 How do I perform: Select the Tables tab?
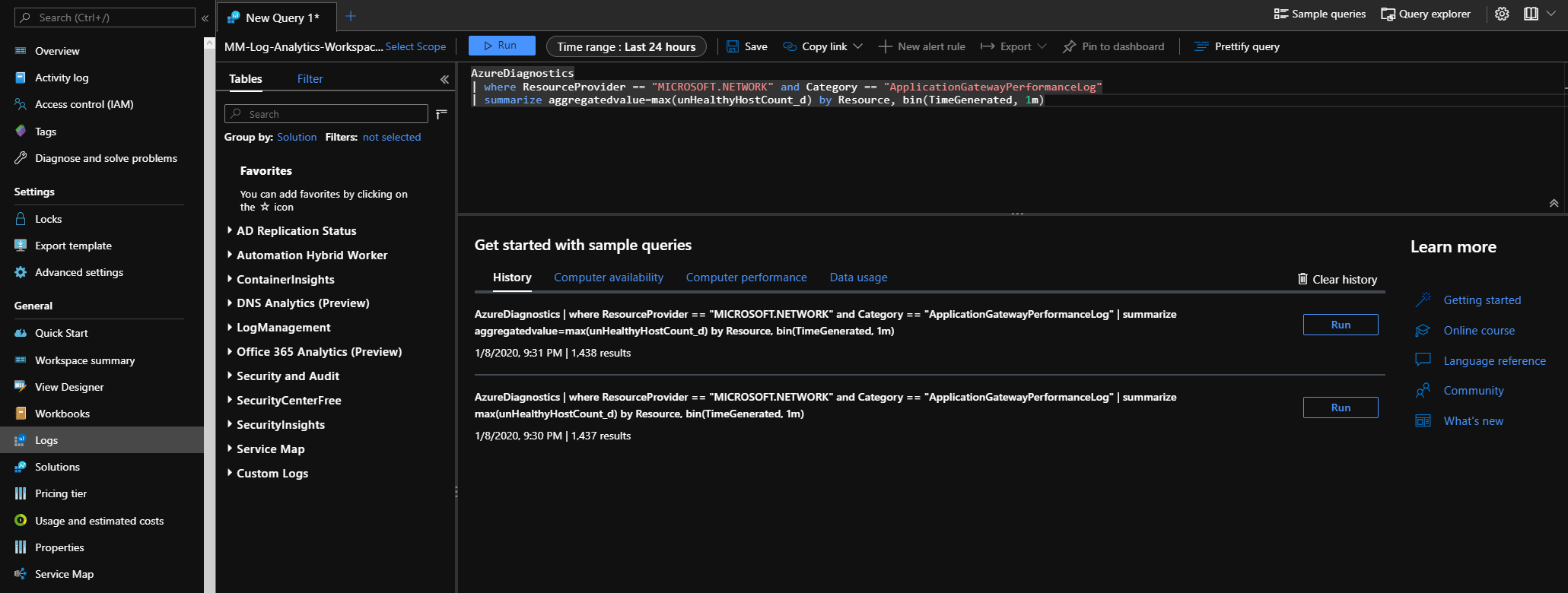246,79
